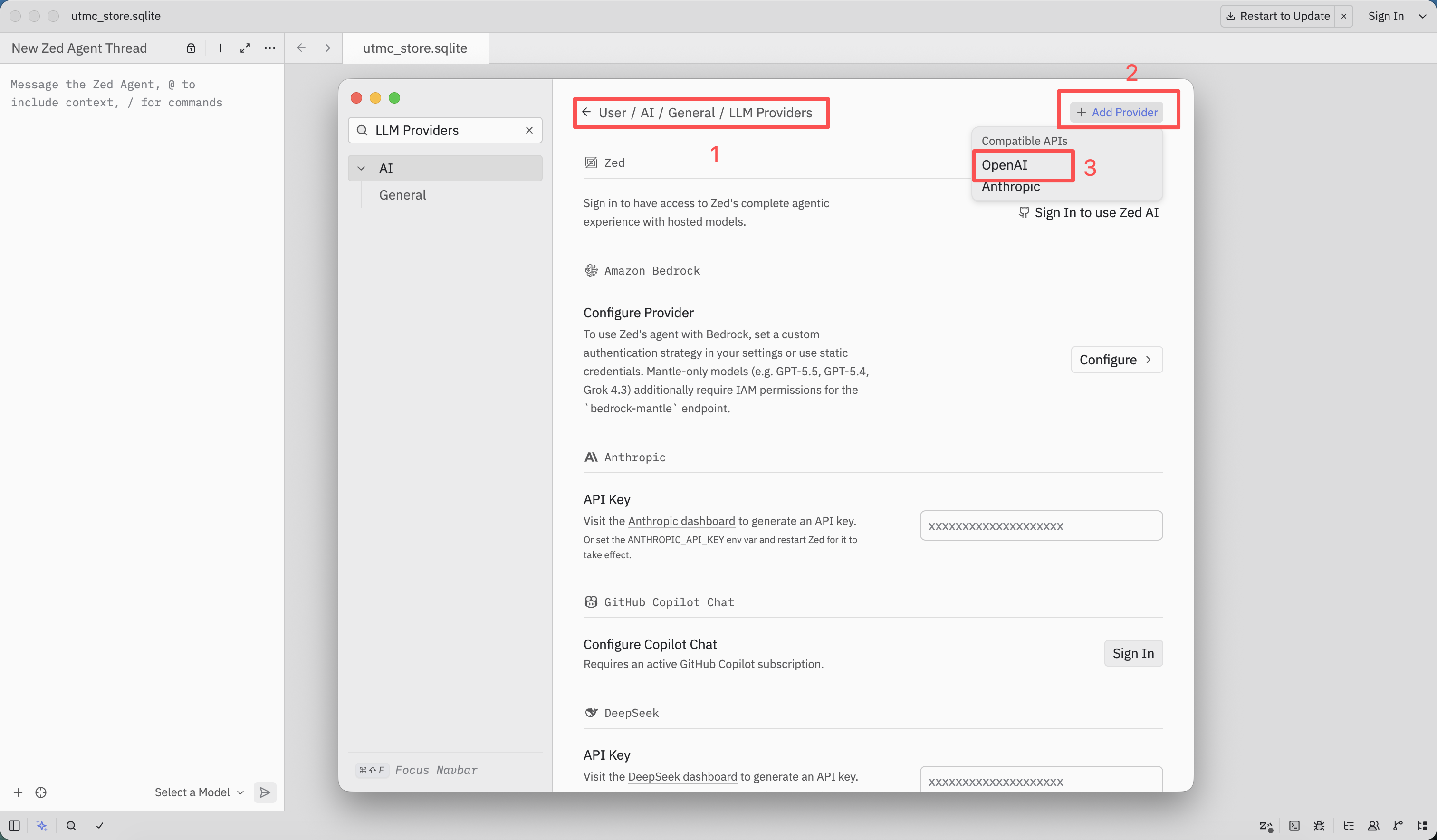Go back with the left arrow in tab bar
1437x840 pixels.
coord(301,48)
